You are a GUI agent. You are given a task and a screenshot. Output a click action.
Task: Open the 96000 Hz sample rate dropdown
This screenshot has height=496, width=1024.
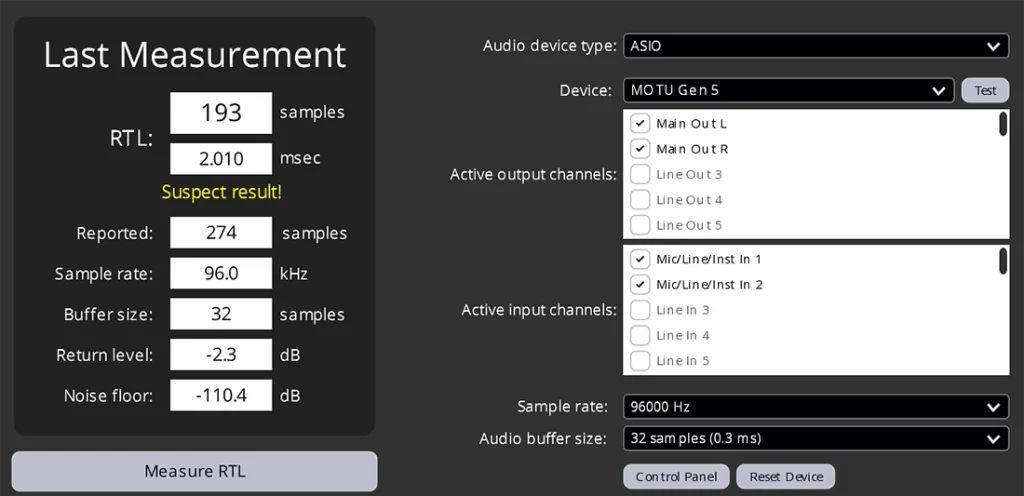click(815, 407)
